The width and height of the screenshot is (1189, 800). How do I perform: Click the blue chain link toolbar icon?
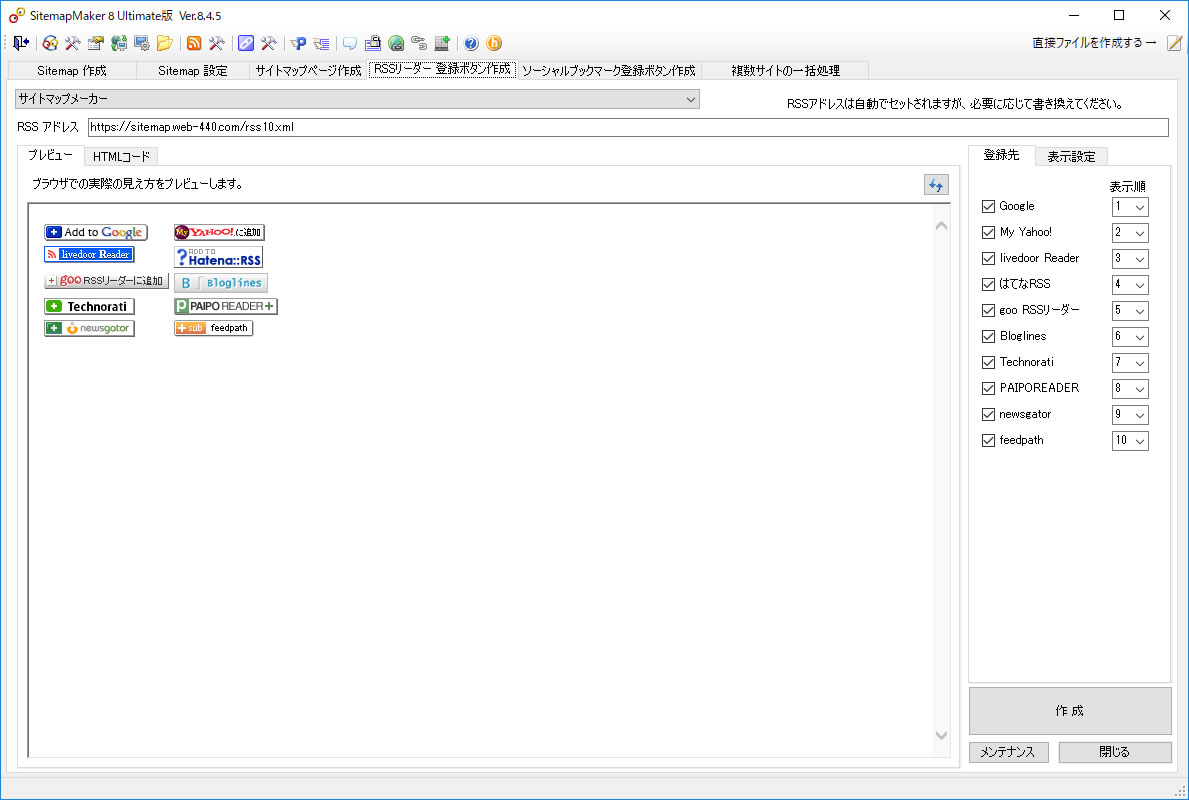pos(246,43)
